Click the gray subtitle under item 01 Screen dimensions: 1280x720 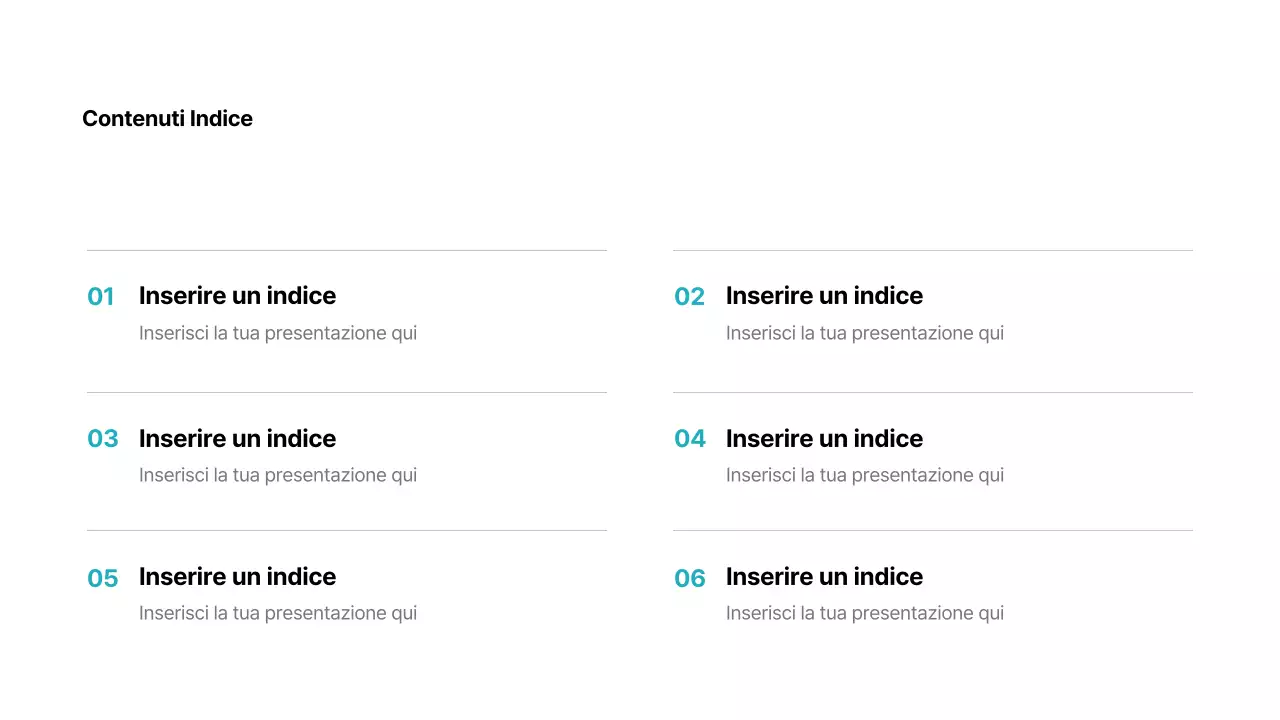point(278,333)
